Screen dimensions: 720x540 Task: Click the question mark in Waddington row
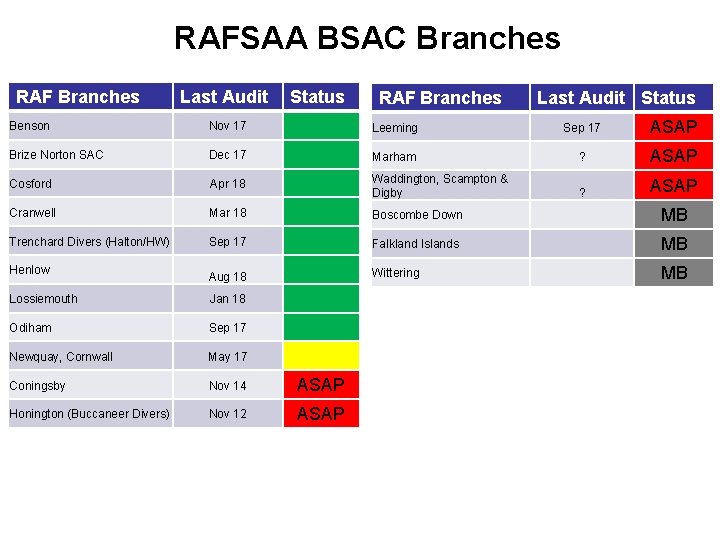coord(582,192)
